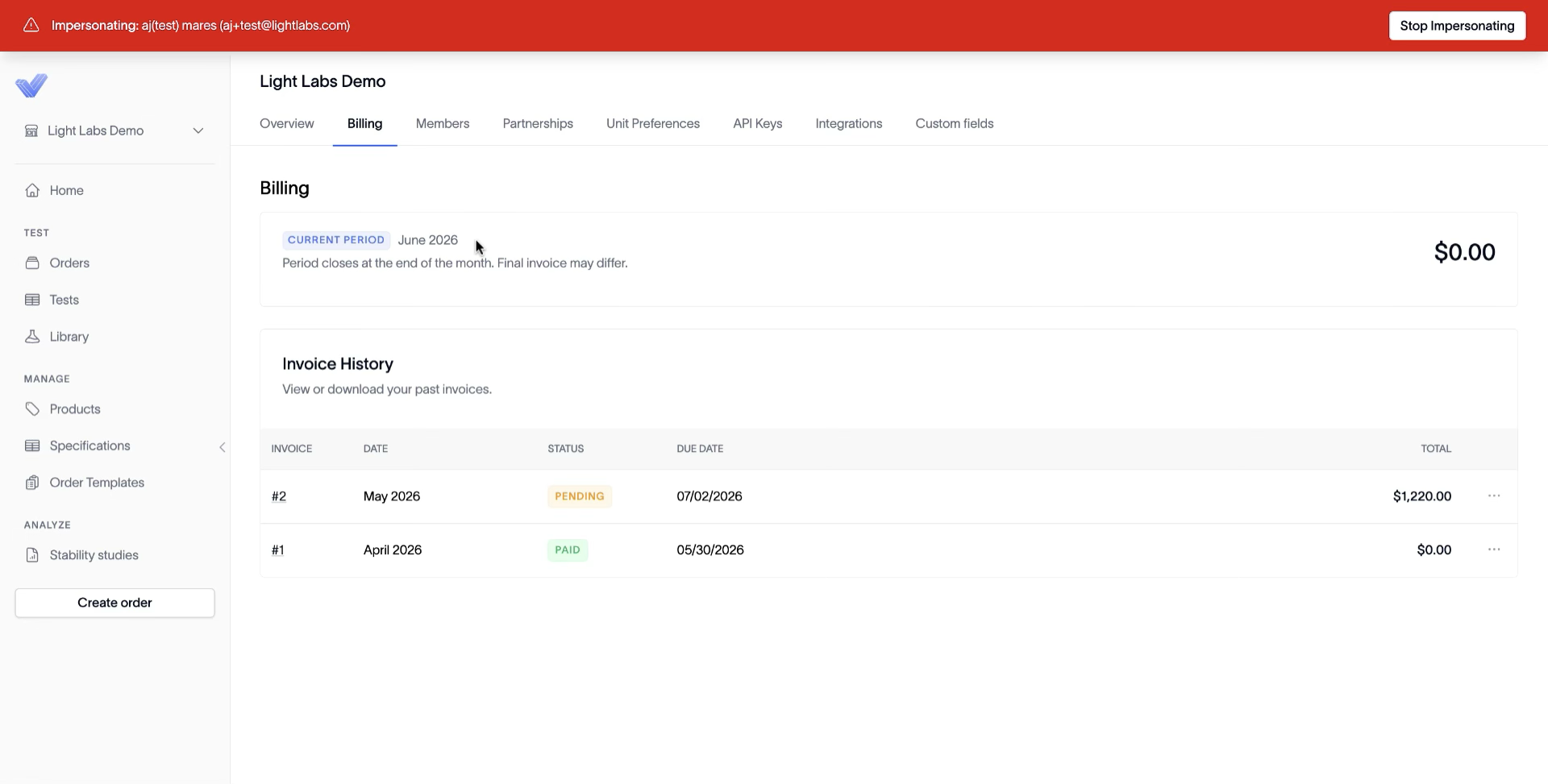Open actions menu for invoice #2

[x=1494, y=496]
